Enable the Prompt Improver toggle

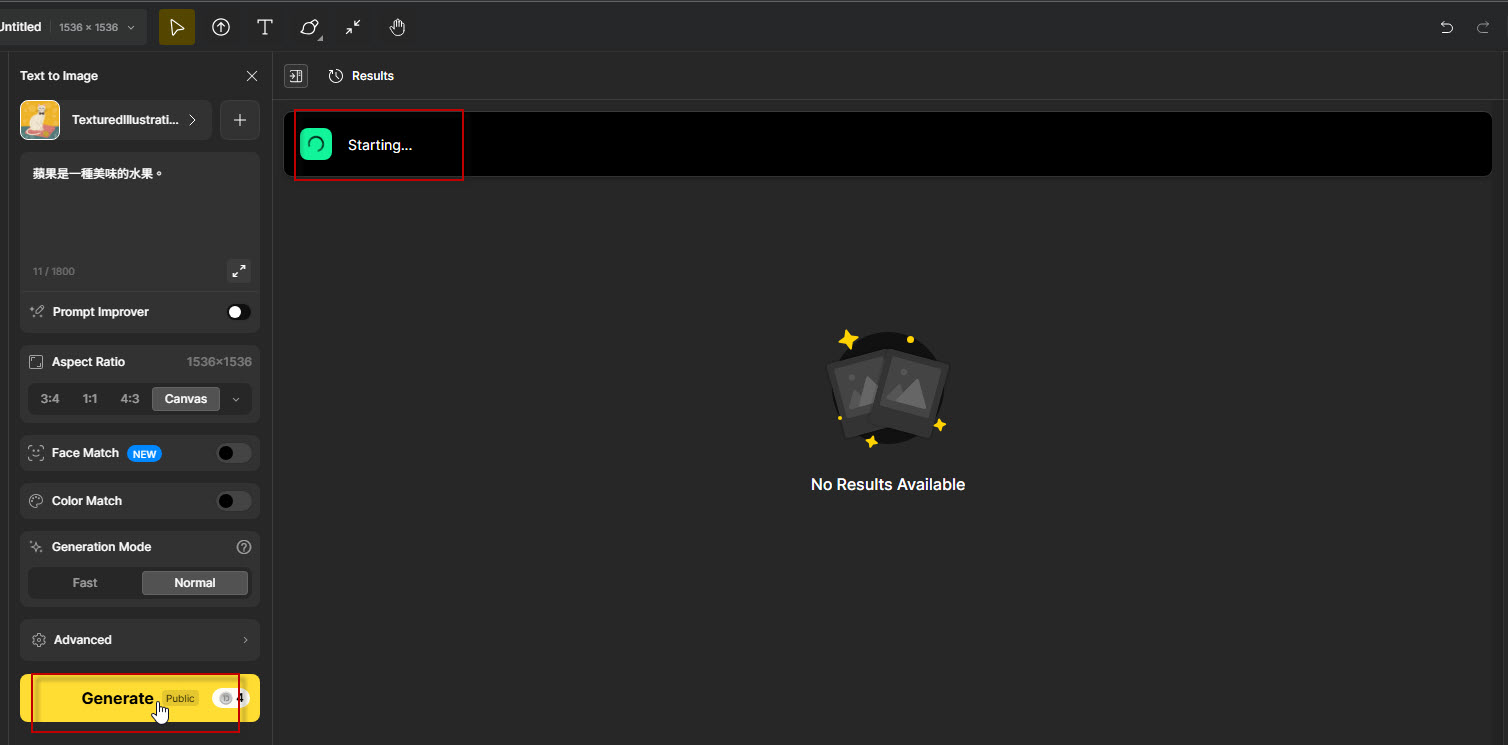click(x=238, y=312)
